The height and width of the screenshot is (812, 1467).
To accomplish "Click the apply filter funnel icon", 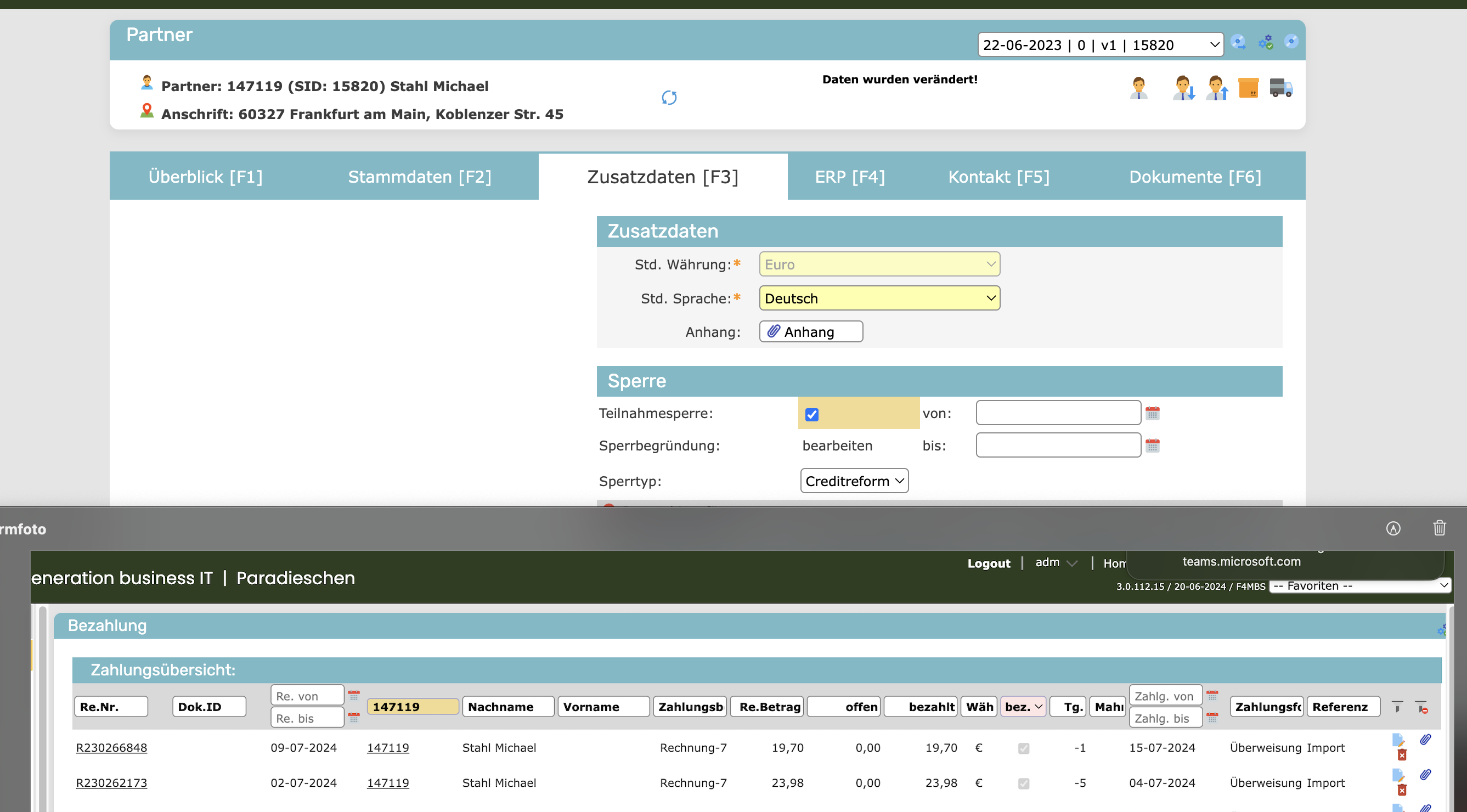I will (x=1397, y=707).
